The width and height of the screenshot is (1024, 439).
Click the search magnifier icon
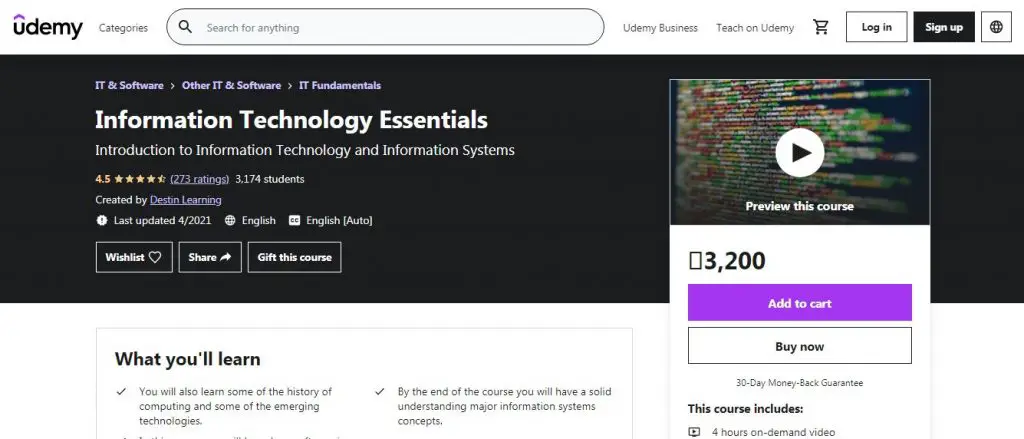click(x=185, y=27)
